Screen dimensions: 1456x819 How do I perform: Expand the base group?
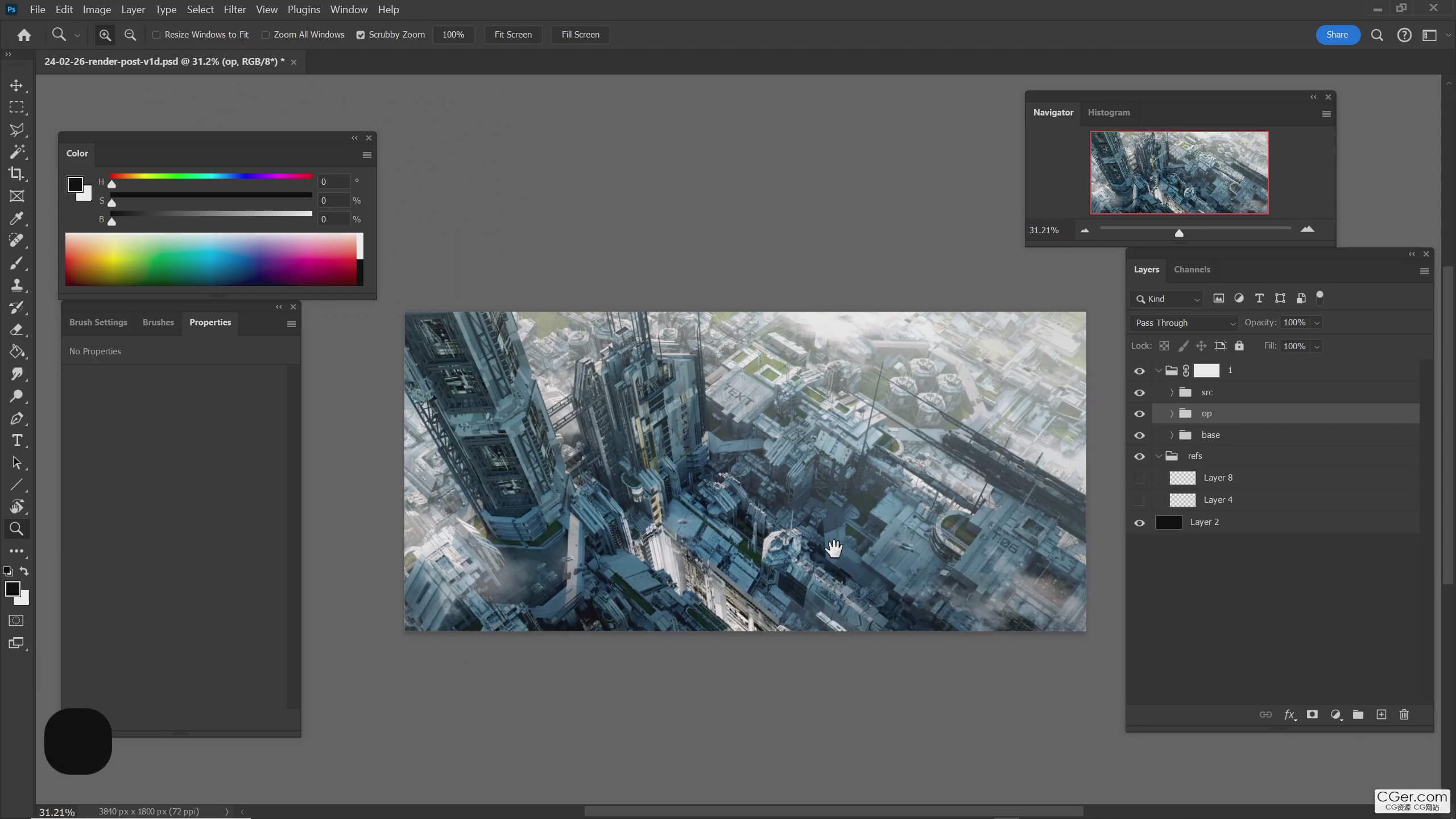1172,435
